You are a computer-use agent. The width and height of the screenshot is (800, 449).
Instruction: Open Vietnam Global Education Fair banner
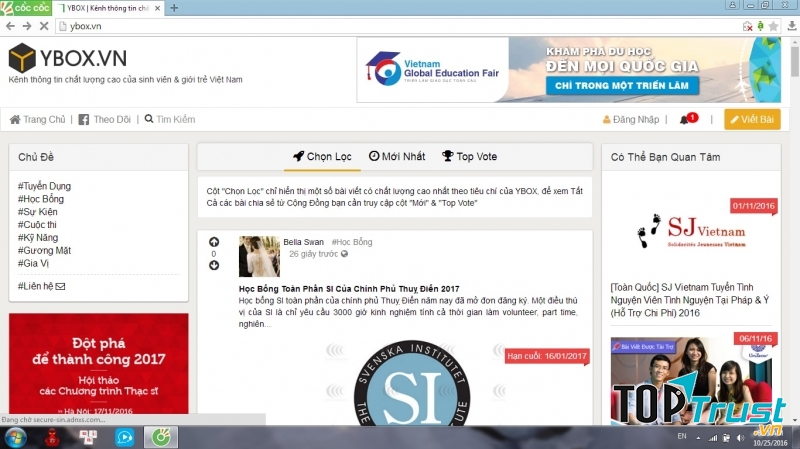point(569,70)
